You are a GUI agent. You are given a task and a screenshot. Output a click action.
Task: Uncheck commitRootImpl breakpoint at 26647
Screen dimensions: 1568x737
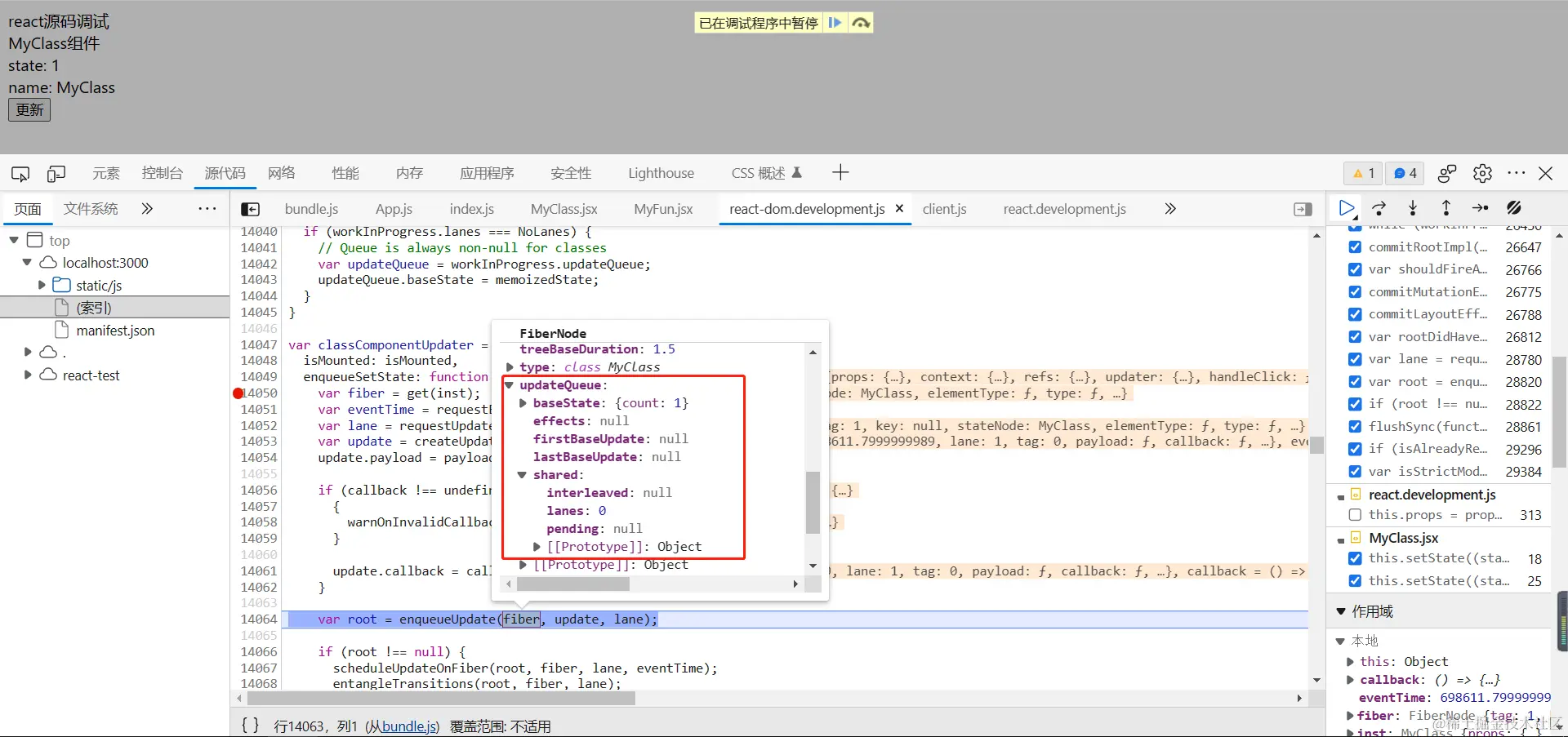(x=1355, y=247)
